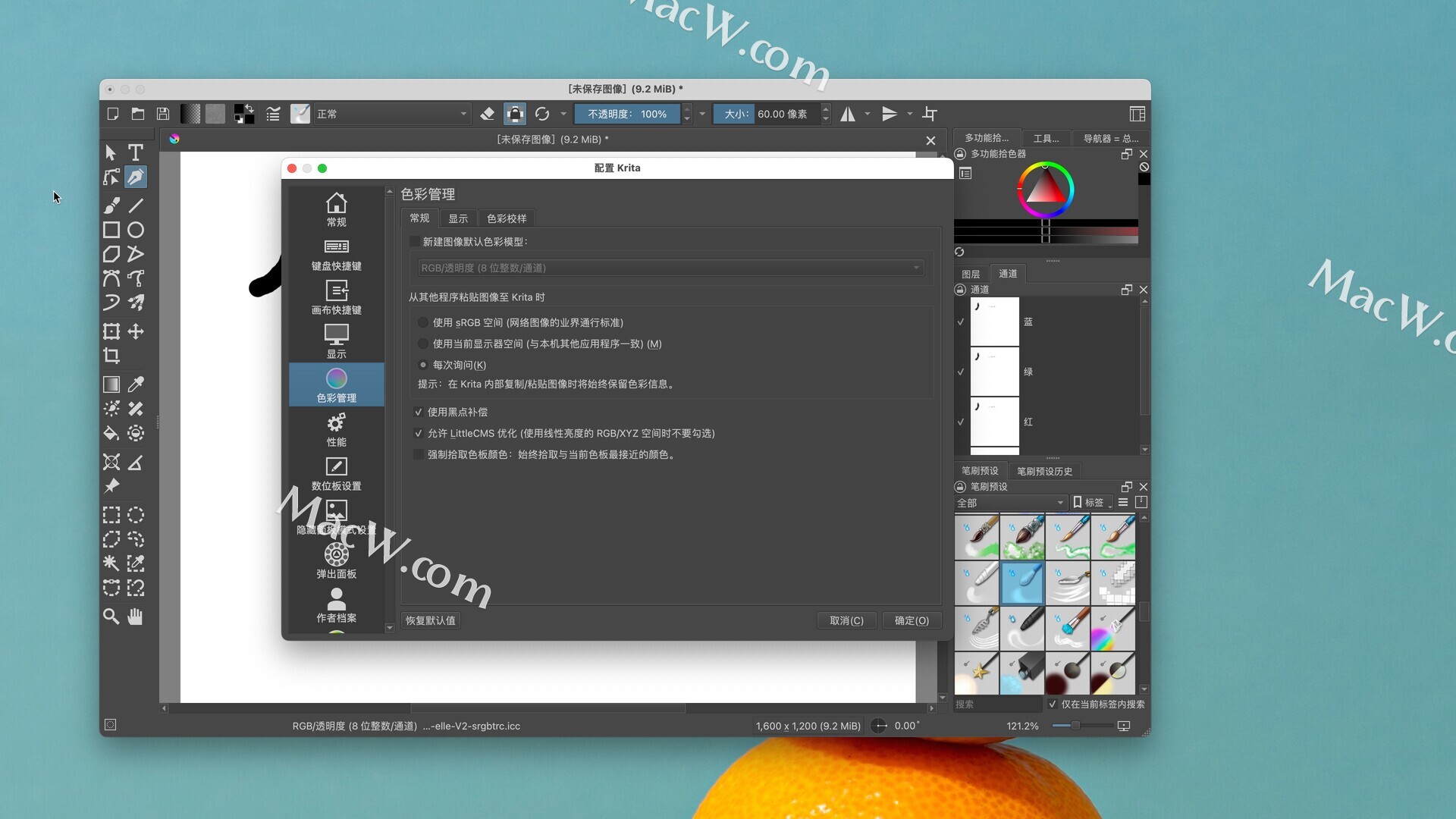Screen dimensions: 1456x819
Task: Select the Rectangular Selection tool
Action: 111,515
